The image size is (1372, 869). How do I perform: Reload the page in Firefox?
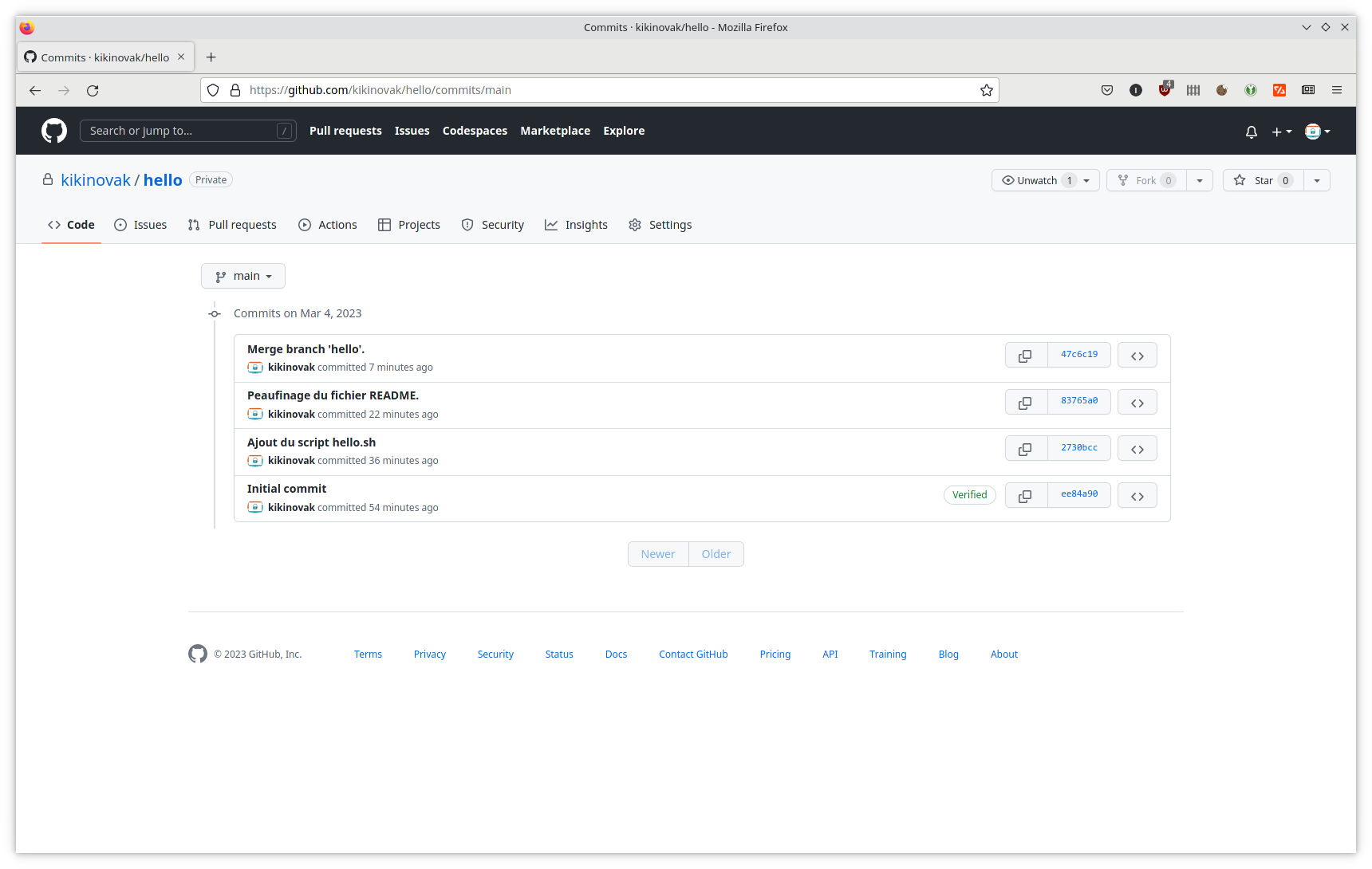point(93,90)
